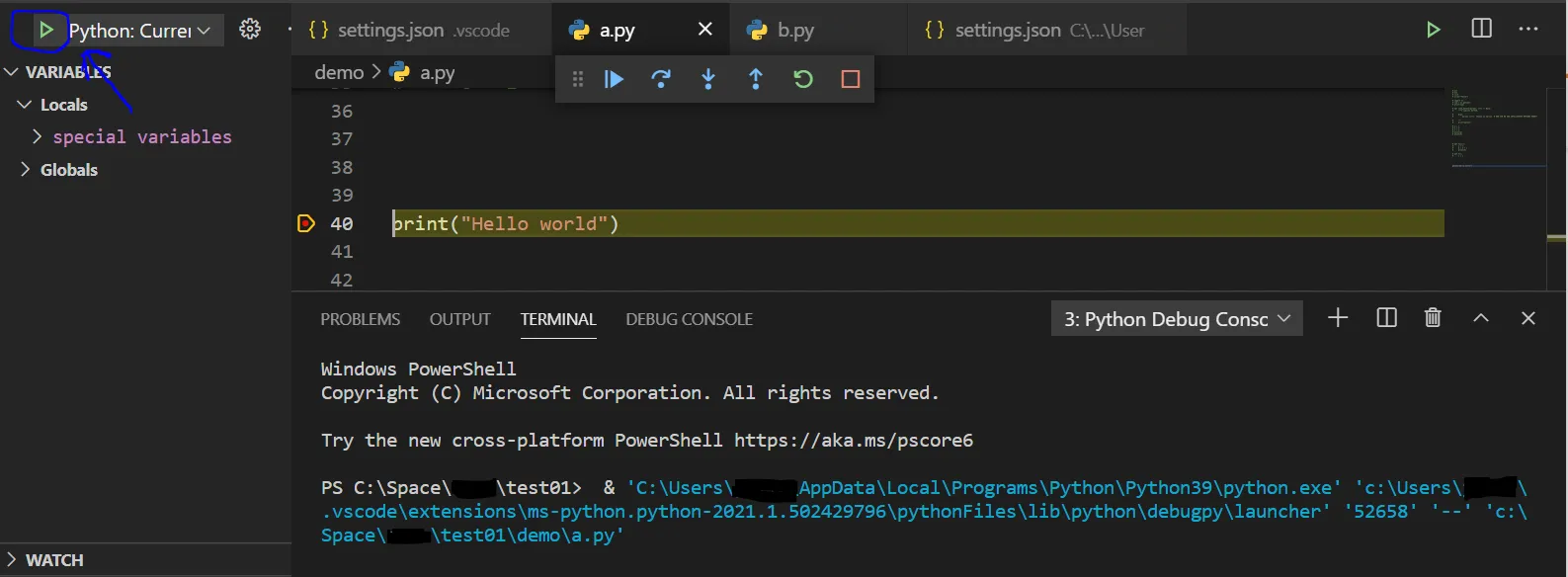Viewport: 1568px width, 577px height.
Task: Click line number 36 in the gutter
Action: [x=342, y=111]
